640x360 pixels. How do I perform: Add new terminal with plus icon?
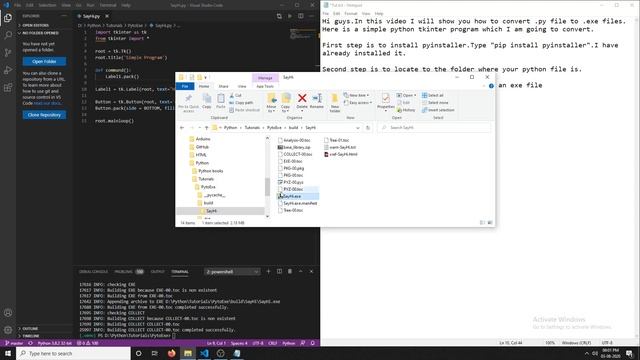pyautogui.click(x=268, y=271)
